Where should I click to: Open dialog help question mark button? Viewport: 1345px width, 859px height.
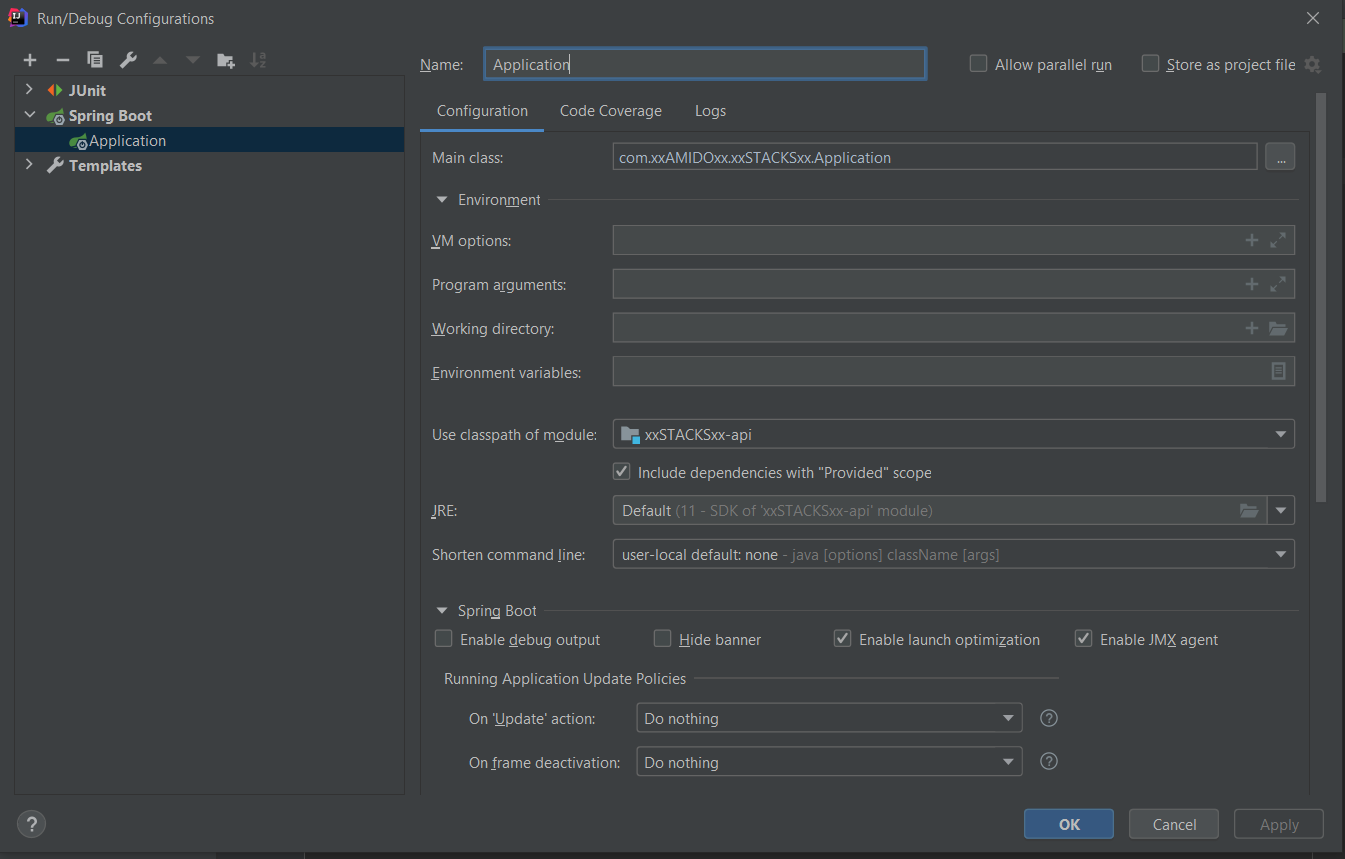[32, 824]
